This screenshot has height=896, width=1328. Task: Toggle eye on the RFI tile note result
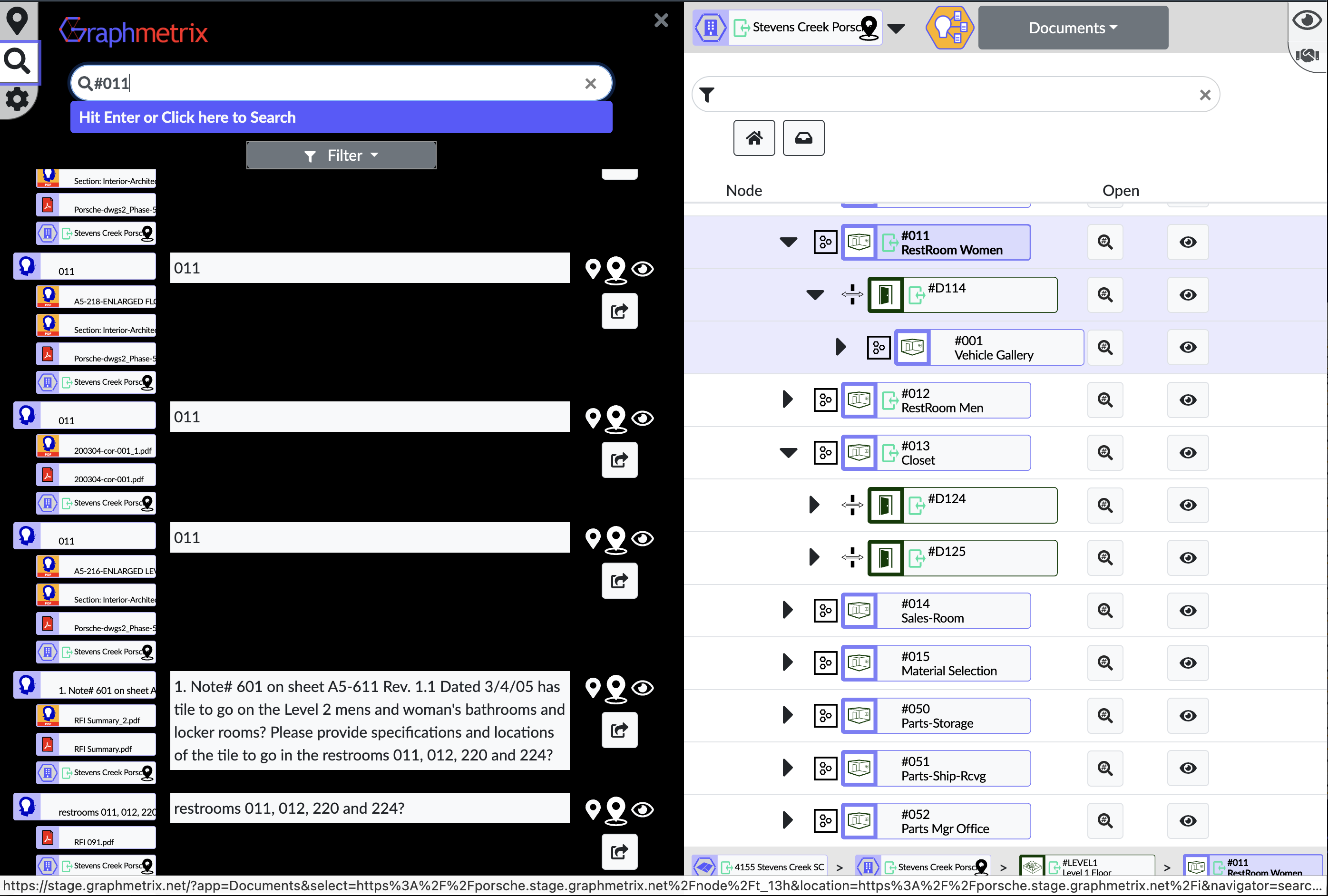[x=644, y=687]
